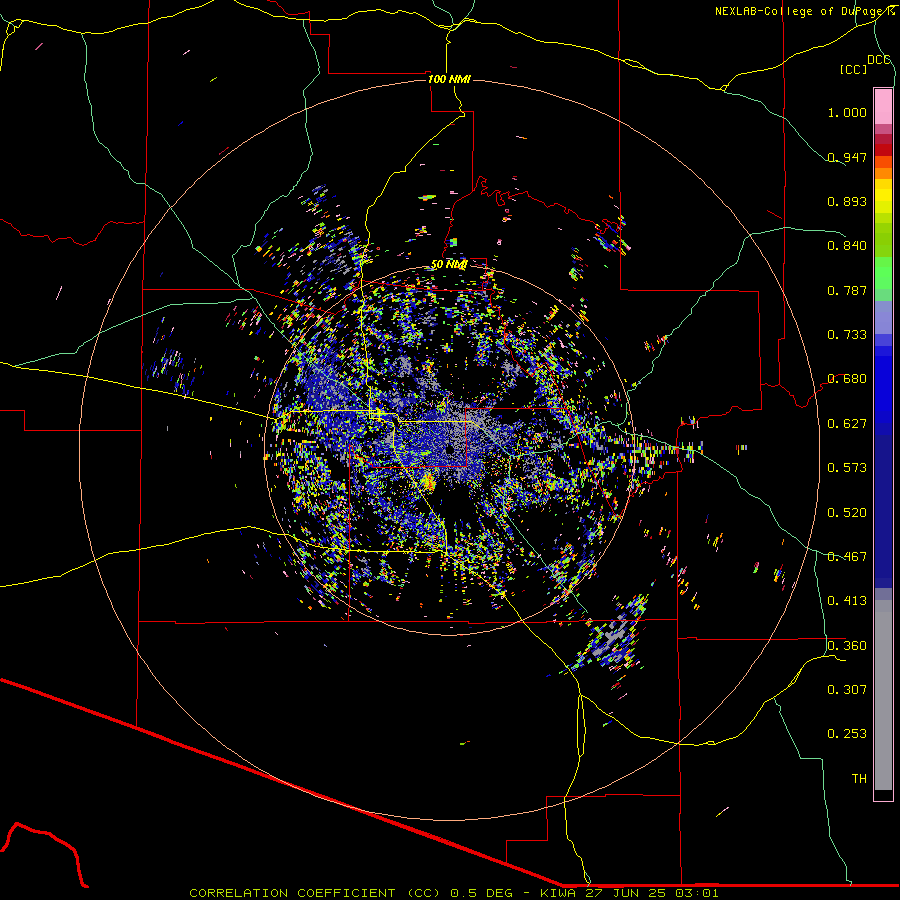Click the 0.253 color scale value
Image resolution: width=900 pixels, height=900 pixels.
click(847, 734)
